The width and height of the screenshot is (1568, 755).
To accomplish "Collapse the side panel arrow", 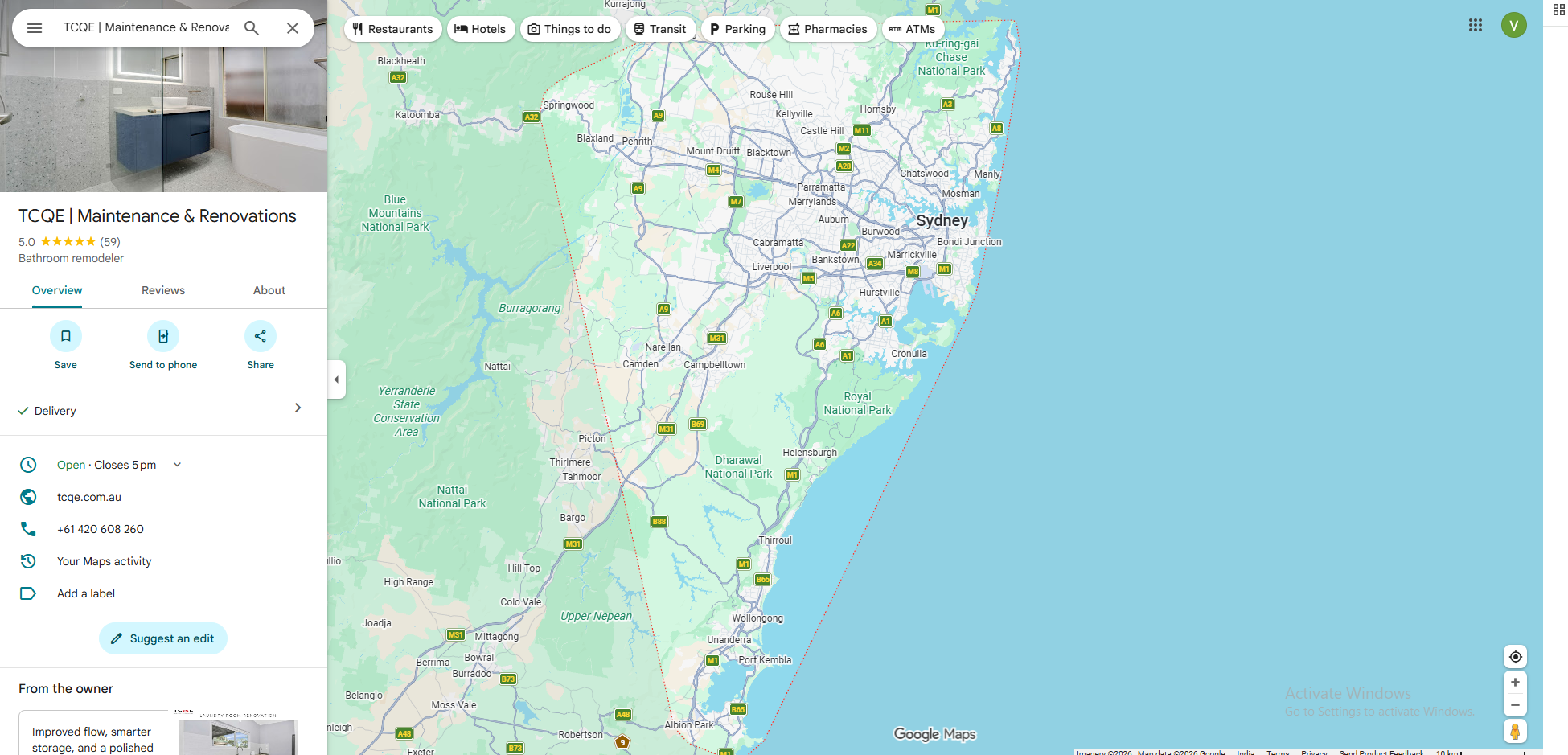I will coord(337,380).
